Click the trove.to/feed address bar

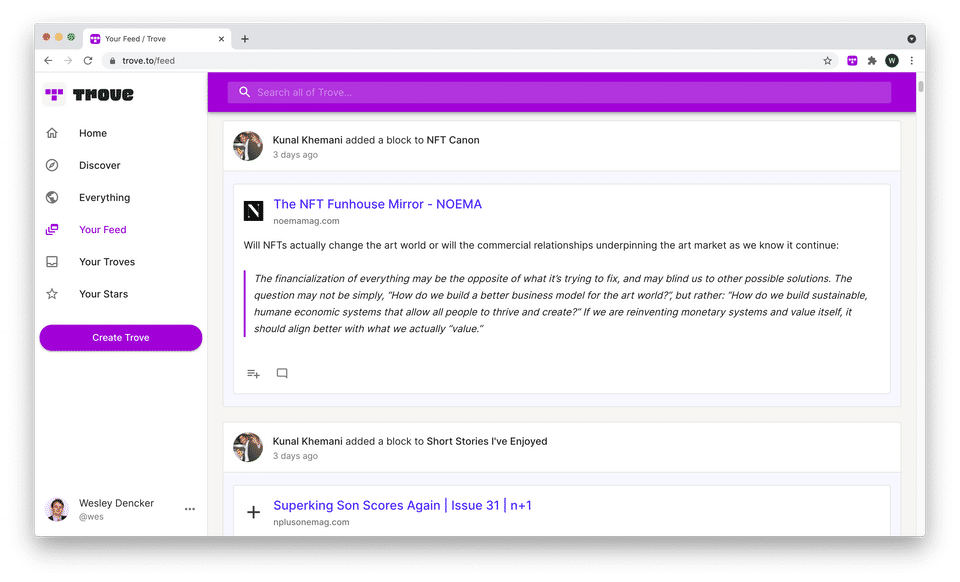click(468, 61)
